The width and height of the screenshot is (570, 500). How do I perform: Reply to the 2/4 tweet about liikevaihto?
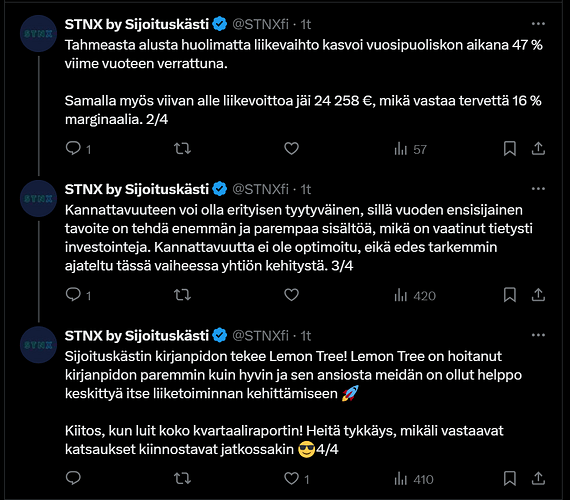click(x=78, y=148)
